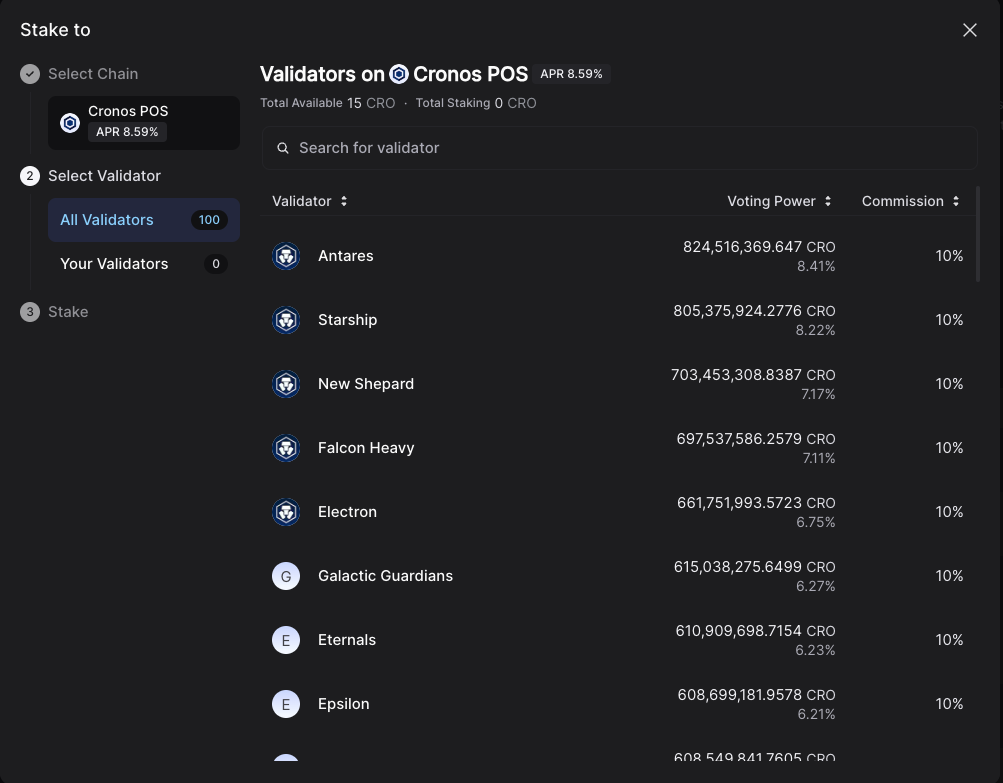Click the search magnifier icon
The image size is (1003, 783).
tap(283, 148)
